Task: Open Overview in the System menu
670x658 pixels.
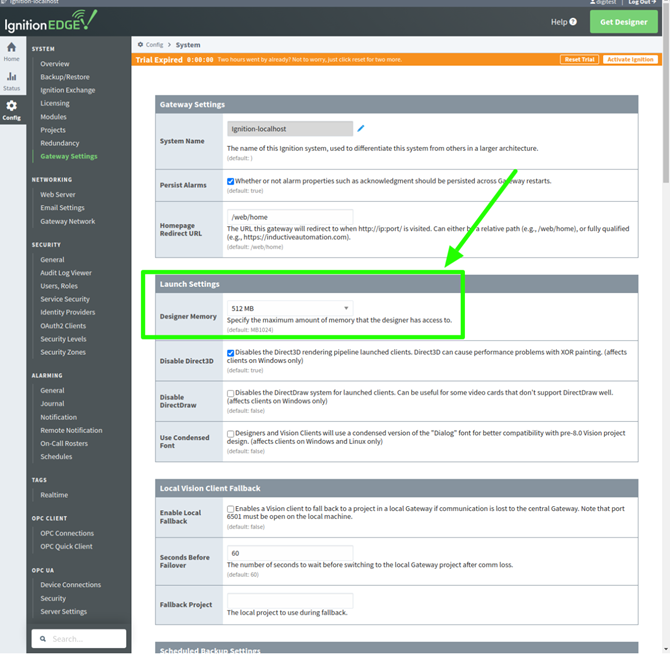Action: coord(55,64)
